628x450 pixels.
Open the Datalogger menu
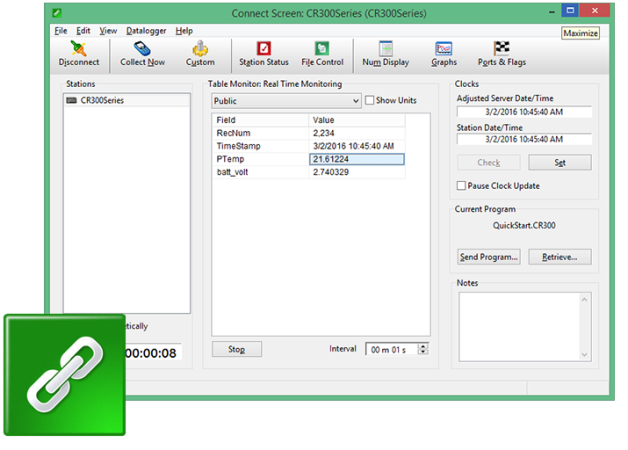tap(146, 31)
